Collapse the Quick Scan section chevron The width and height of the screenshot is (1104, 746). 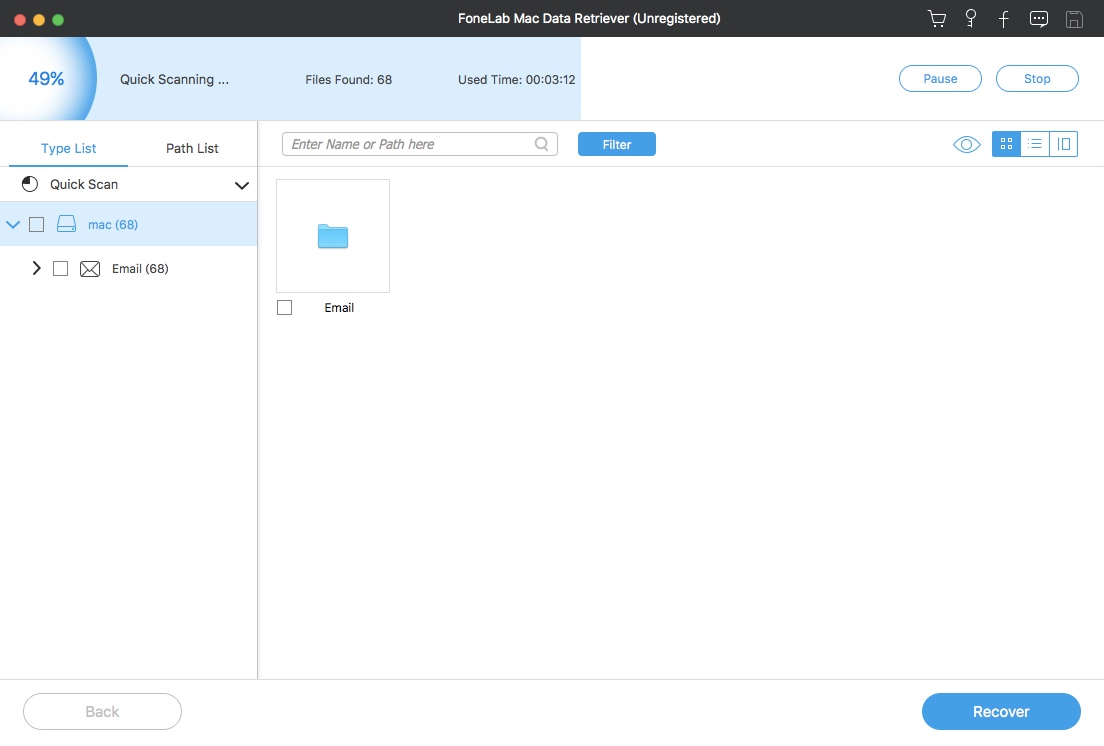(242, 186)
